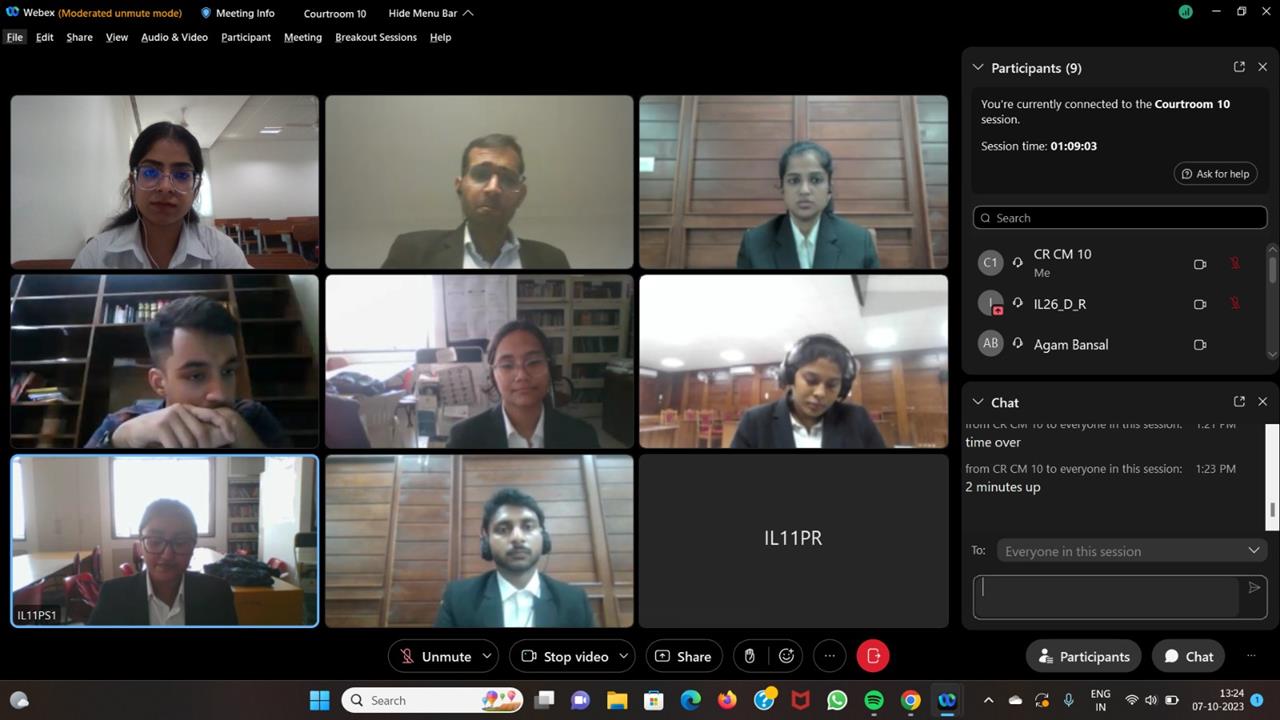Click the red leave session button
The image size is (1280, 720).
click(873, 656)
